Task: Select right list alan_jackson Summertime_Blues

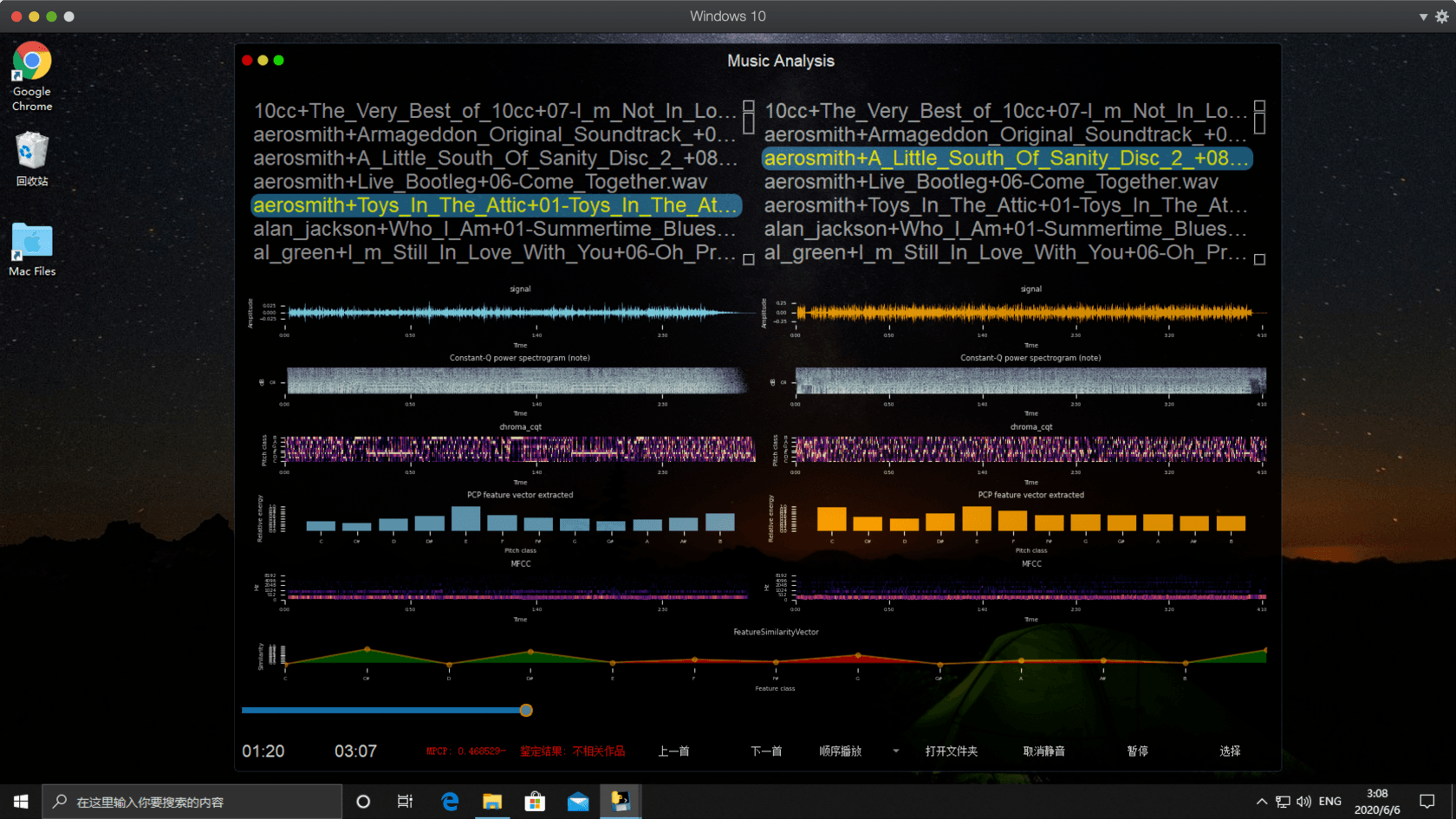Action: coord(1006,229)
